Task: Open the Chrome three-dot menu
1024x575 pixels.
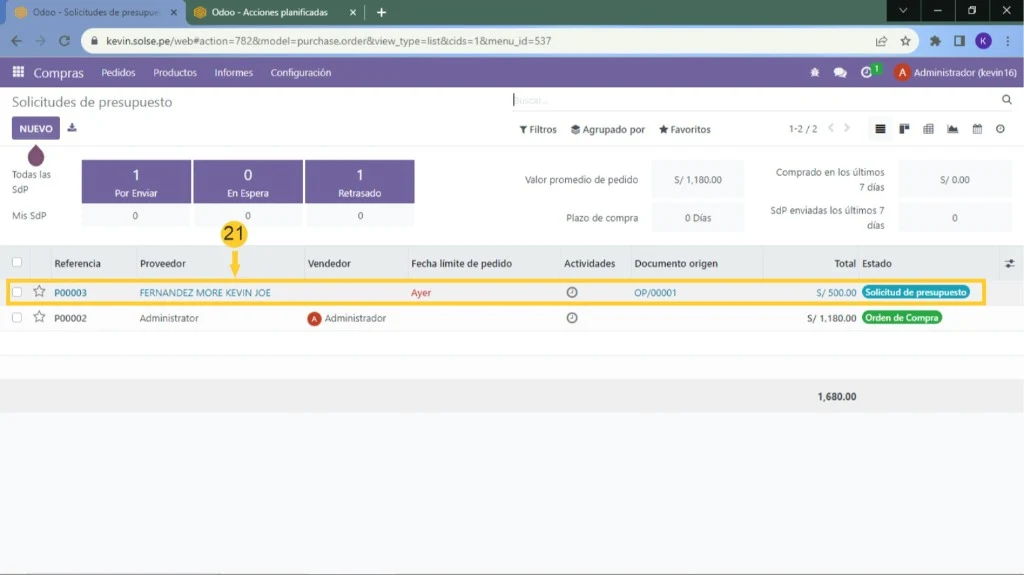Action: [x=1008, y=41]
